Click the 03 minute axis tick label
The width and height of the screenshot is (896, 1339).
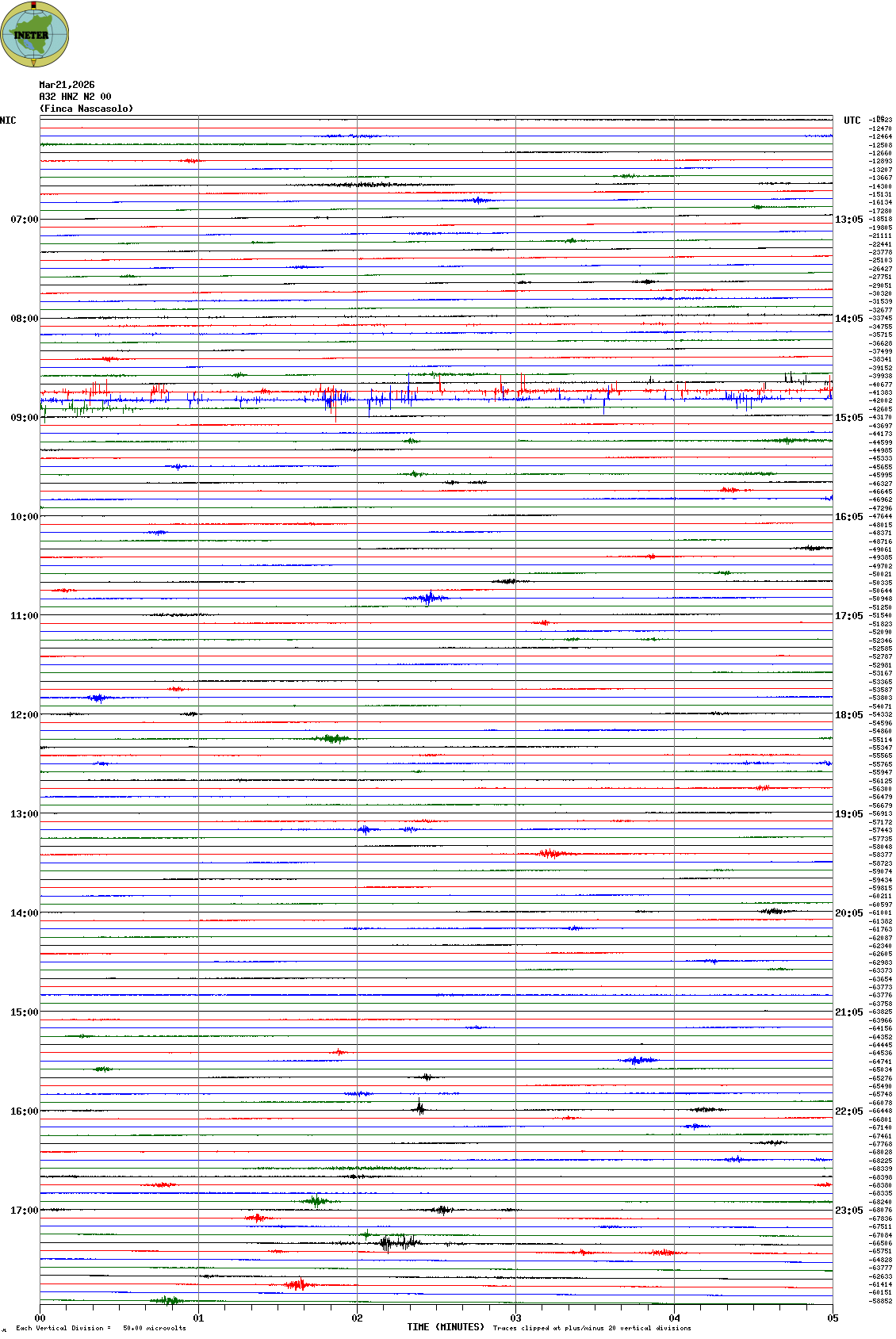[x=515, y=1318]
